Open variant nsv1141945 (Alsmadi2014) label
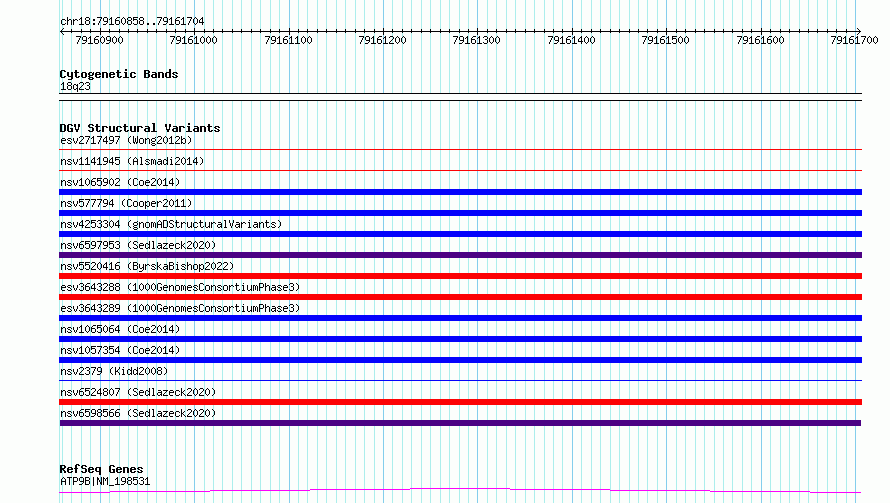This screenshot has height=503, width=890. 132,161
